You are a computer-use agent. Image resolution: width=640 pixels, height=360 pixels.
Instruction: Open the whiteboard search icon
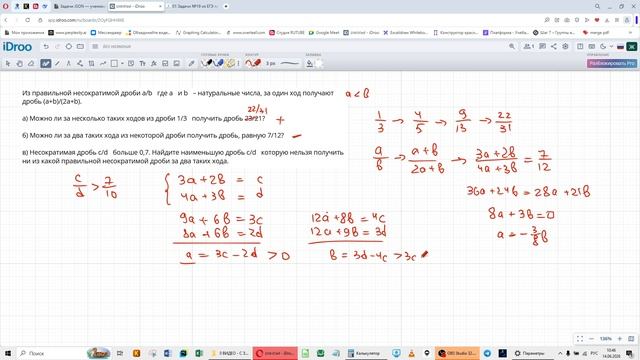coord(512,47)
